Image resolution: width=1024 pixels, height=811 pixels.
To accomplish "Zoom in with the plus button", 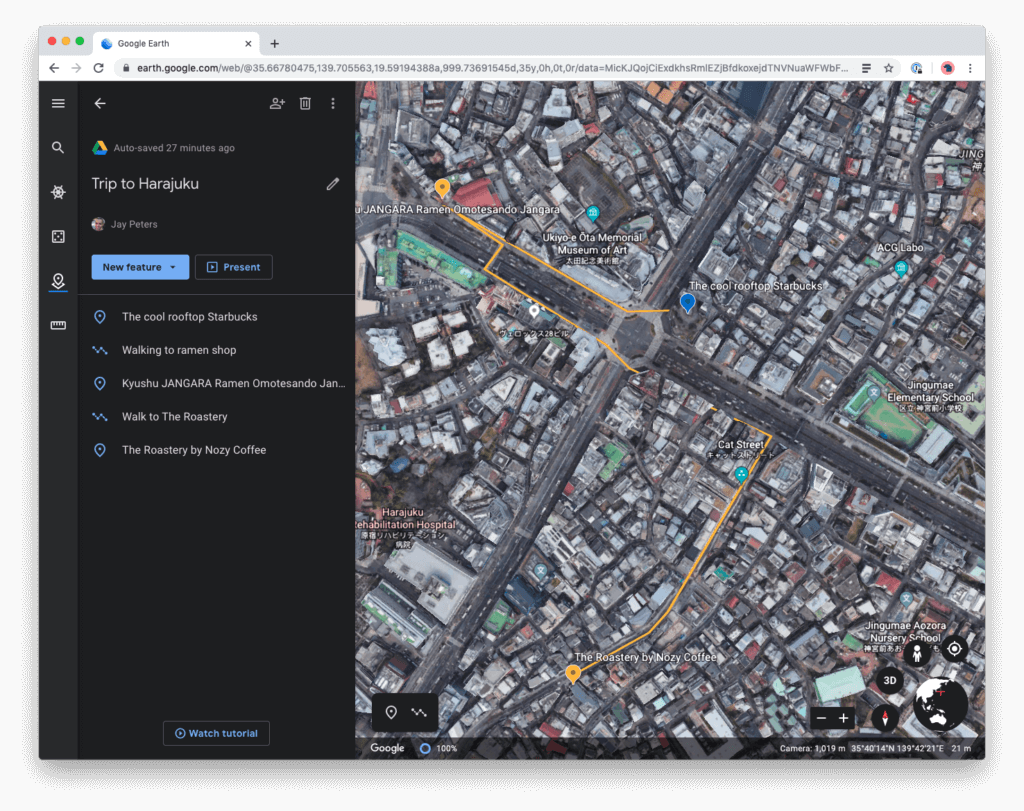I will [844, 718].
